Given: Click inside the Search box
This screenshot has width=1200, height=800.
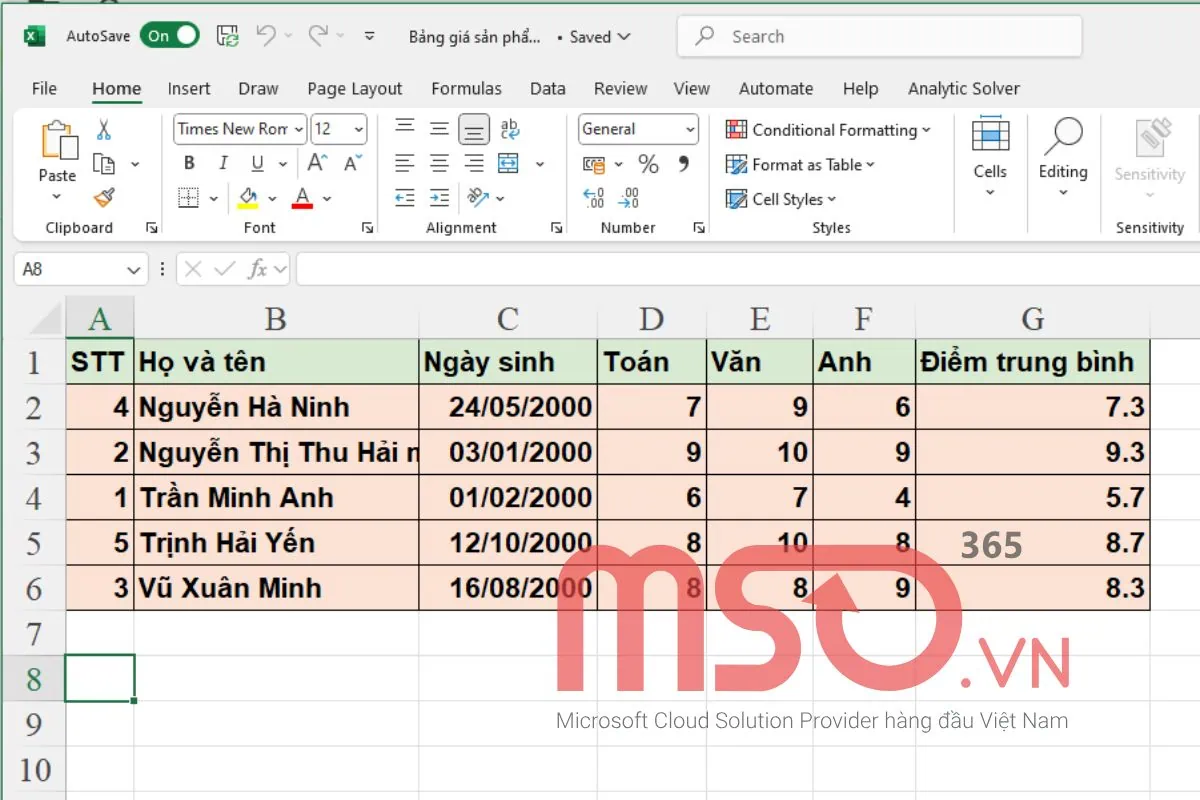Looking at the screenshot, I should [880, 37].
